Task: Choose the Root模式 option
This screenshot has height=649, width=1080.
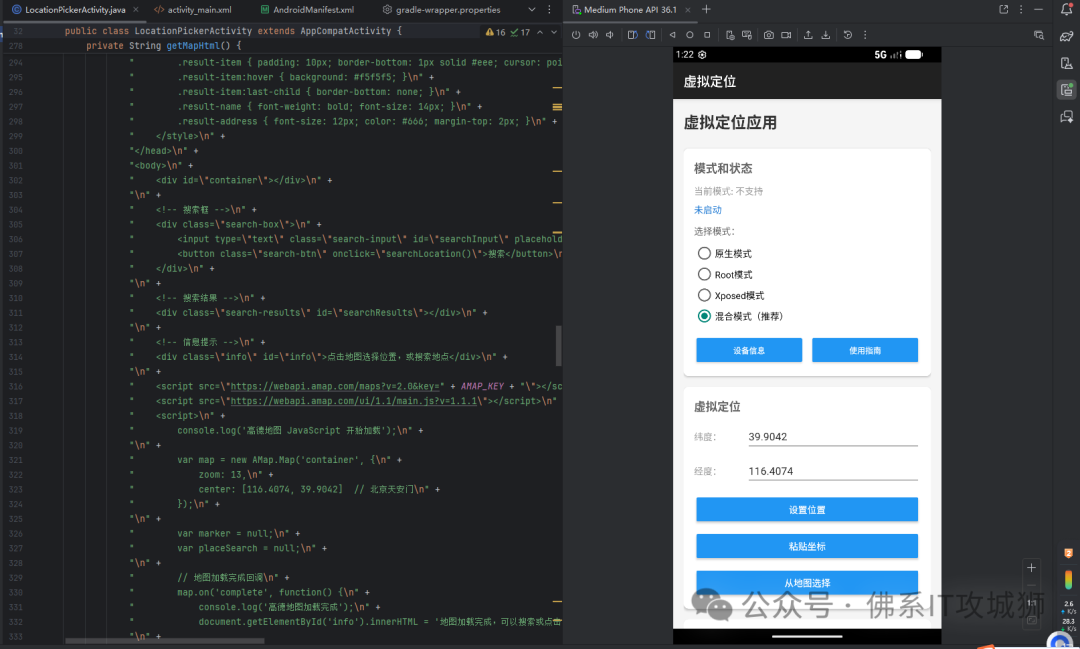Action: (x=704, y=274)
